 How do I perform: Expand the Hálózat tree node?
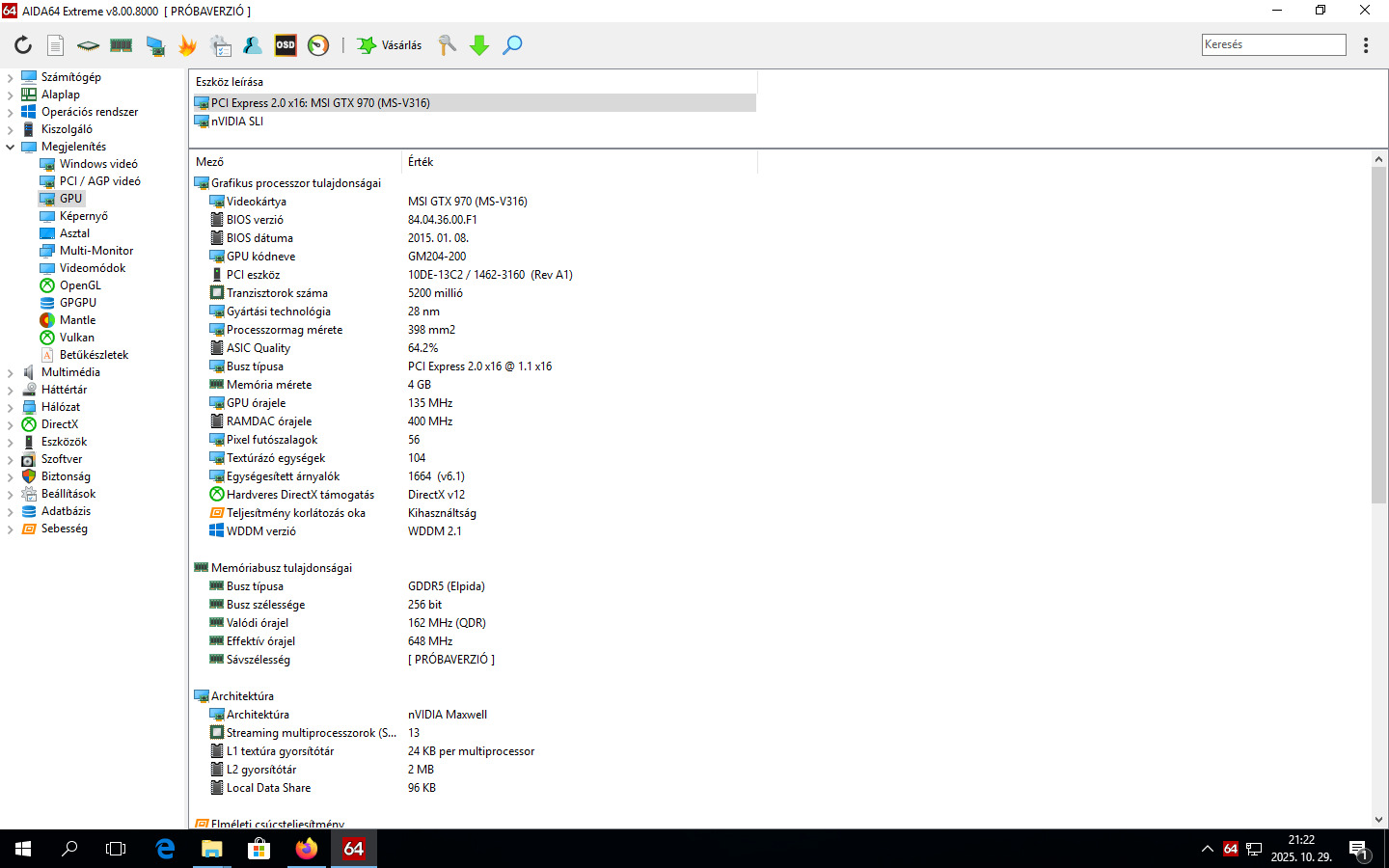click(11, 407)
